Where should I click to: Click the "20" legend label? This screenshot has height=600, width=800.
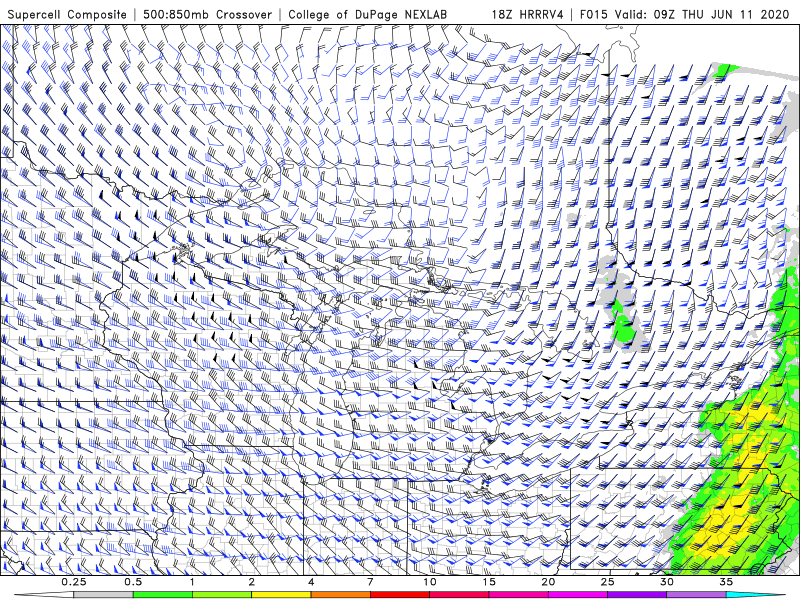[x=548, y=582]
